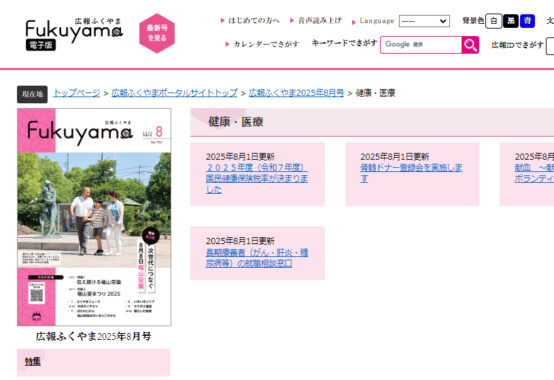Click the pink magnifier search icon
Viewport: 554px width, 380px height.
pos(470,45)
